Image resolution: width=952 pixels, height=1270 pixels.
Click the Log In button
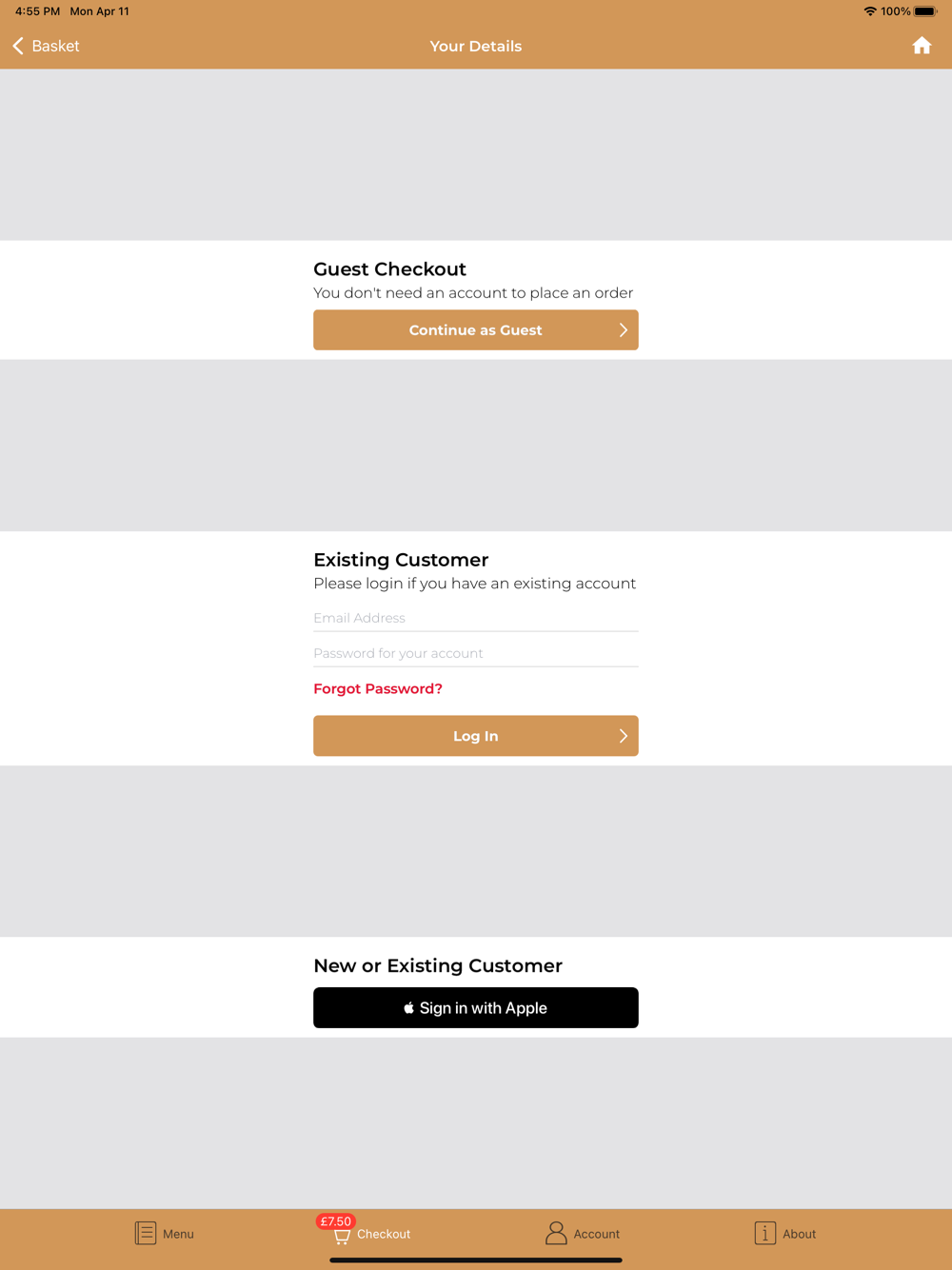[x=476, y=736]
